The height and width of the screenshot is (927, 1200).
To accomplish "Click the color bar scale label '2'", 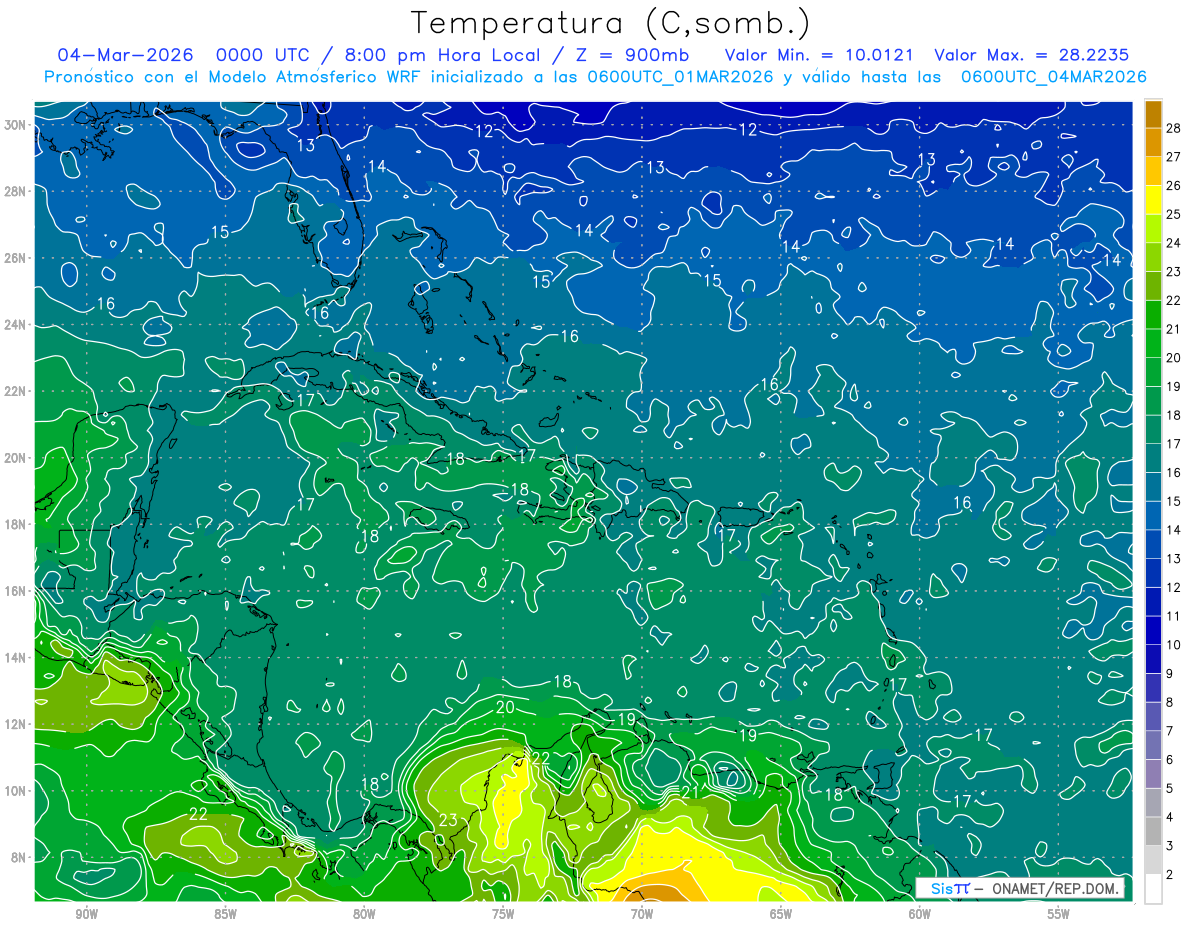I will 1170,875.
